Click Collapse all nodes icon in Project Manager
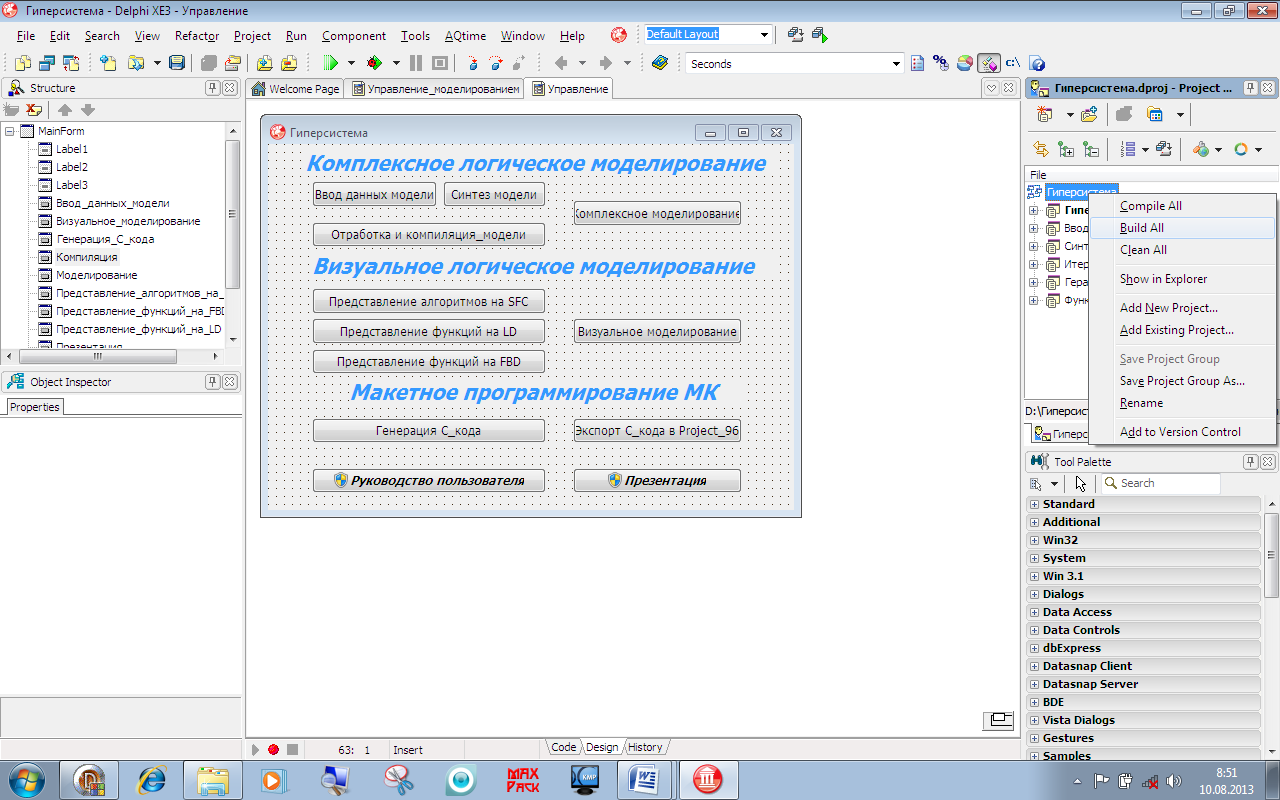Screen dimensions: 1280x800 click(x=1091, y=149)
